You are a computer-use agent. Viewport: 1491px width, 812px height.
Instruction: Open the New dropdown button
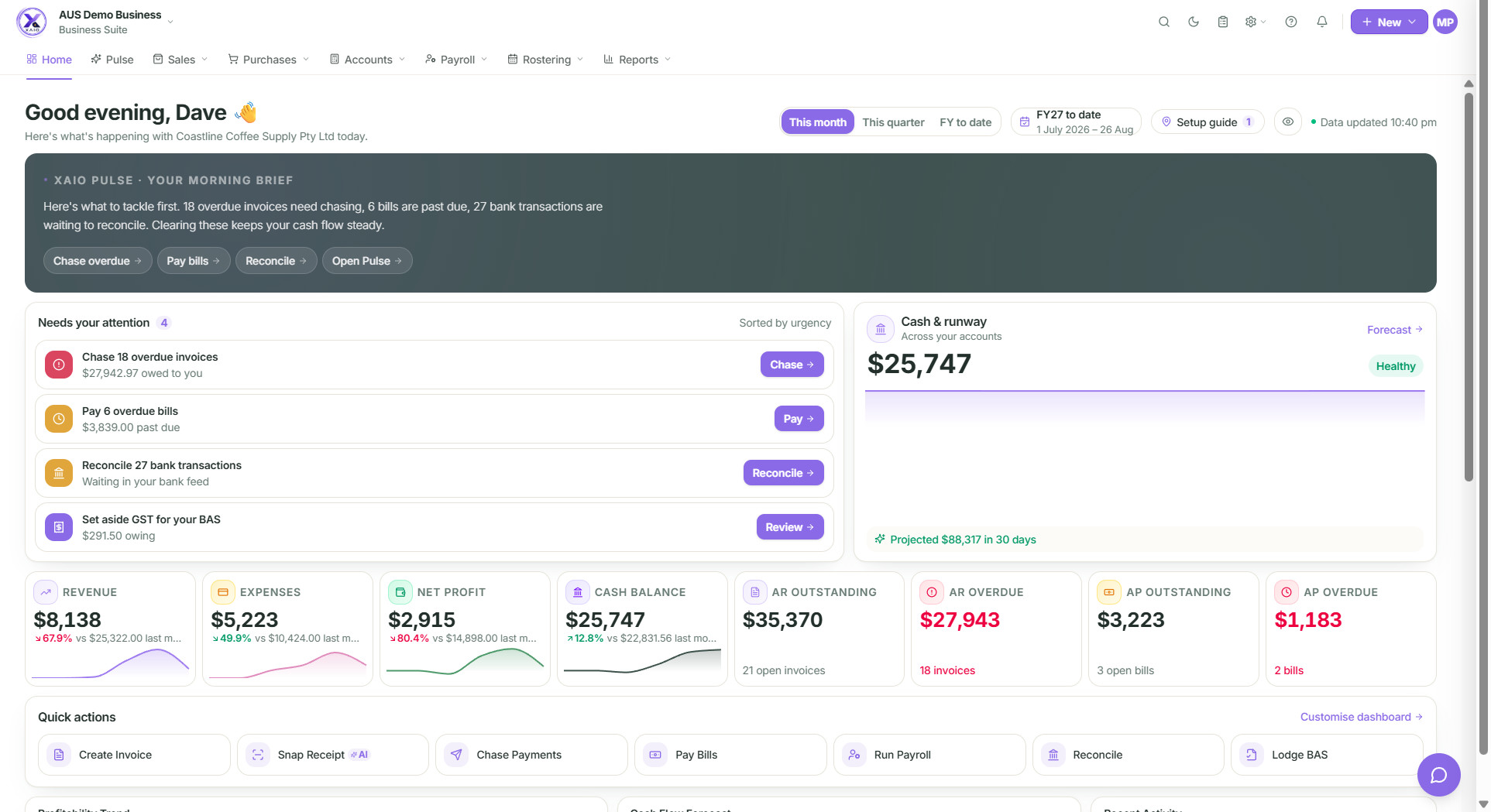coord(1389,22)
